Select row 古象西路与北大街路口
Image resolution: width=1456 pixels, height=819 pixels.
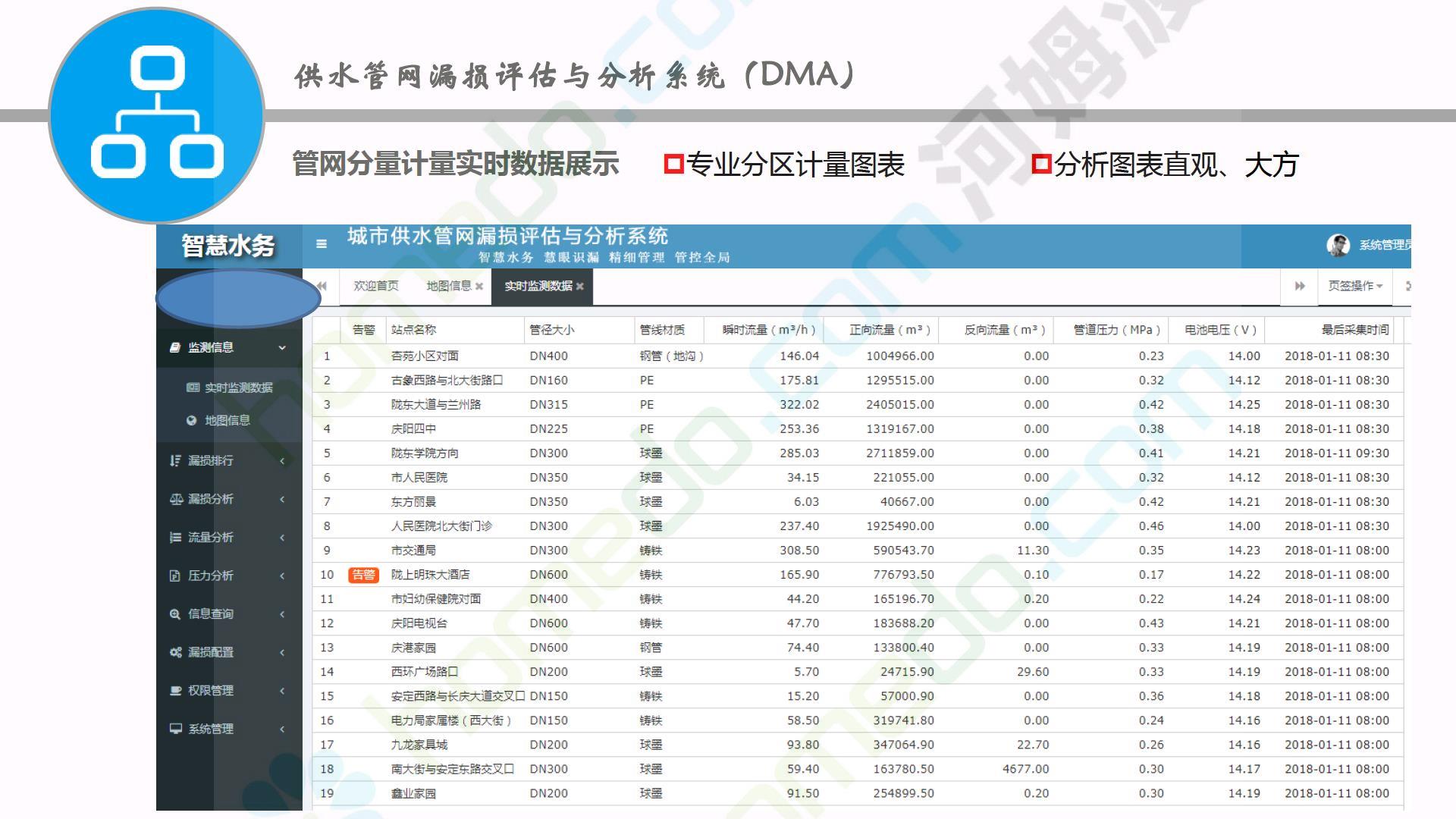click(858, 380)
